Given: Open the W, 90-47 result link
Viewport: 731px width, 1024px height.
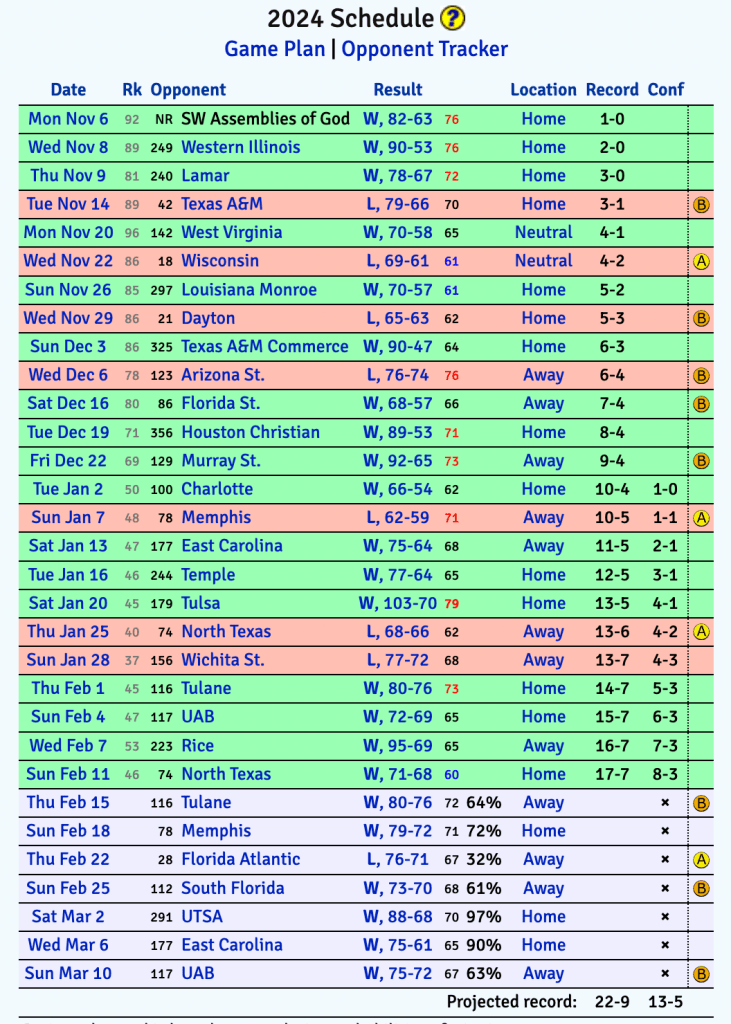Looking at the screenshot, I should point(398,346).
